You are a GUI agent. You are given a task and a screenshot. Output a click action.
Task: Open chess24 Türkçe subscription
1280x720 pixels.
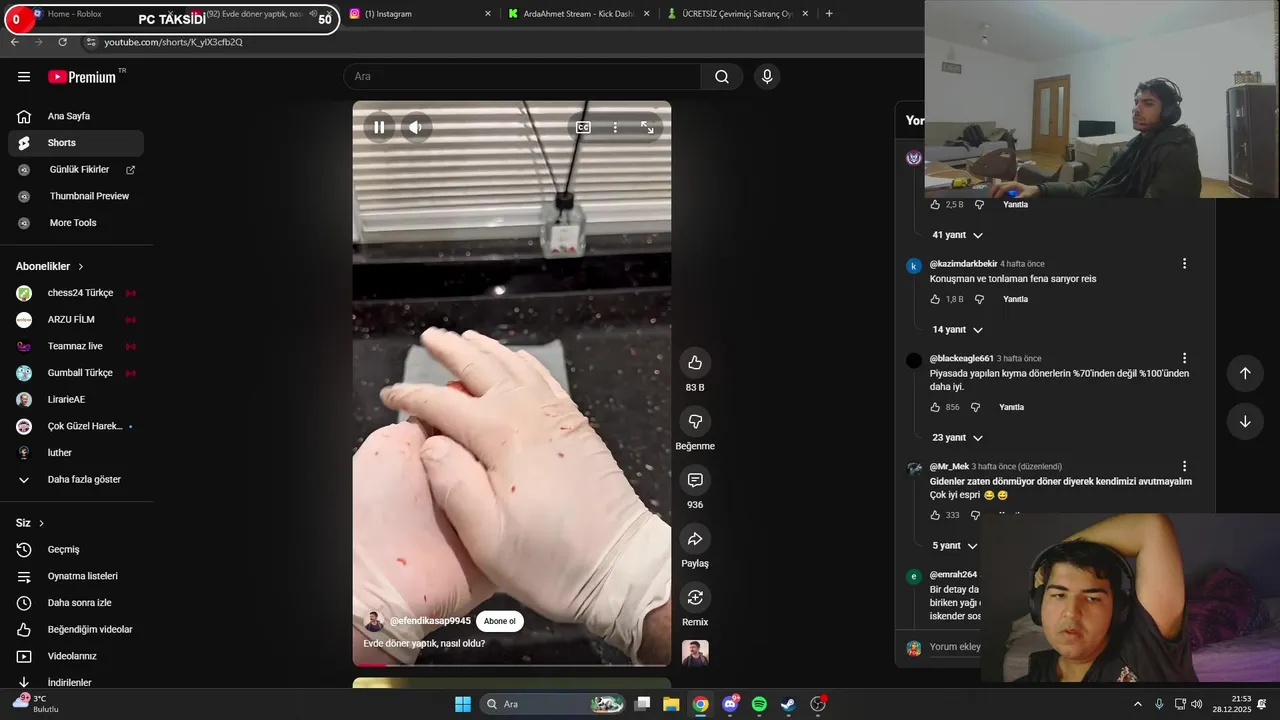[76, 293]
